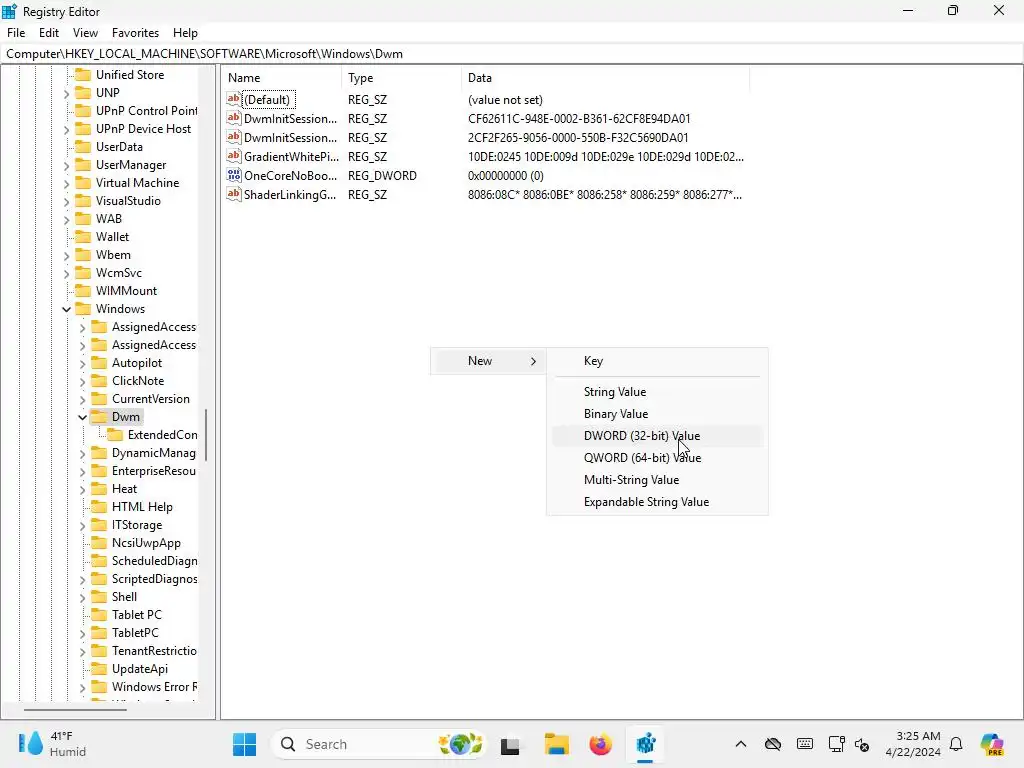Select the NcsiUwpApp tree key
The width and height of the screenshot is (1024, 768).
coord(146,543)
